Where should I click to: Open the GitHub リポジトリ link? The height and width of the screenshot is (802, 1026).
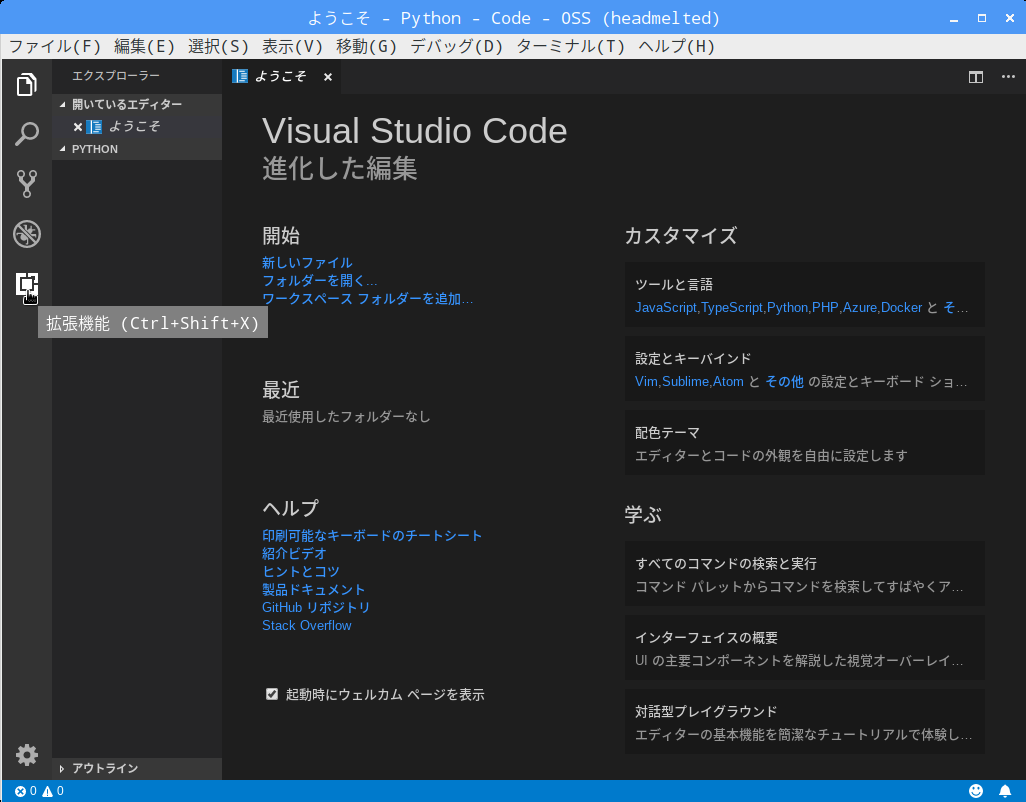coord(315,608)
